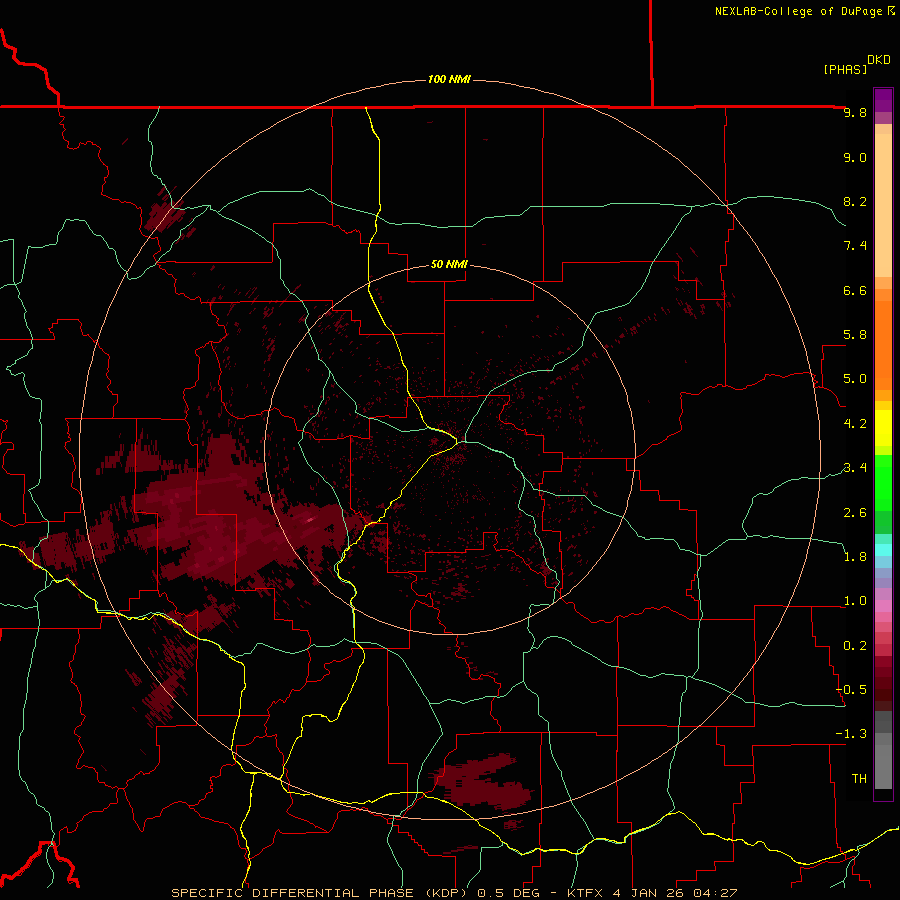
Task: Pick the pink segment of the color bar
Action: coord(883,606)
